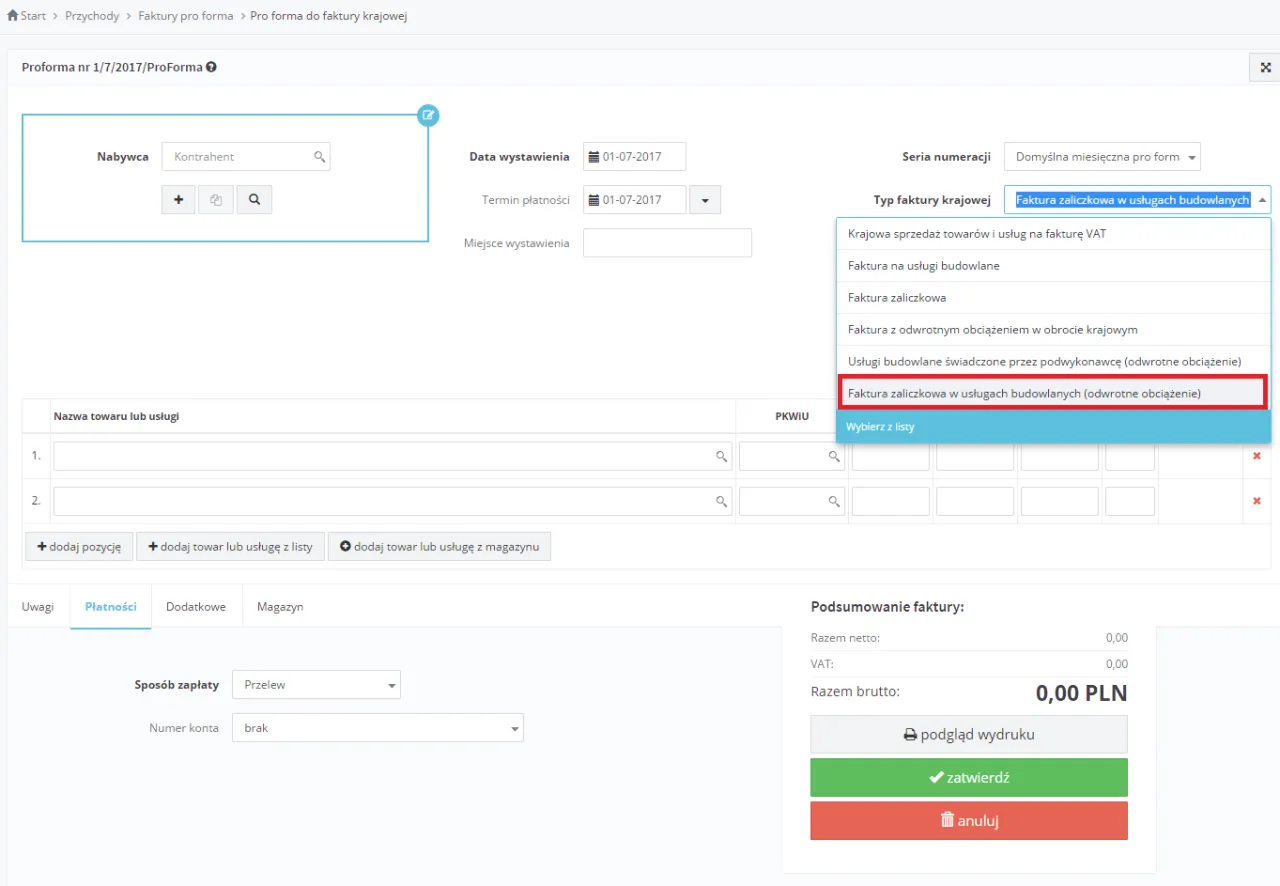Open the Sposób zapłaty dropdown
The width and height of the screenshot is (1280, 886).
[316, 685]
